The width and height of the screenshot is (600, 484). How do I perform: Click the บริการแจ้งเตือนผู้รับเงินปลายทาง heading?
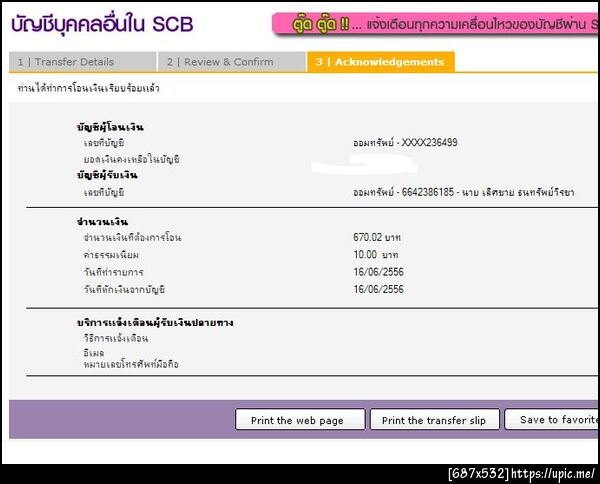coord(155,323)
